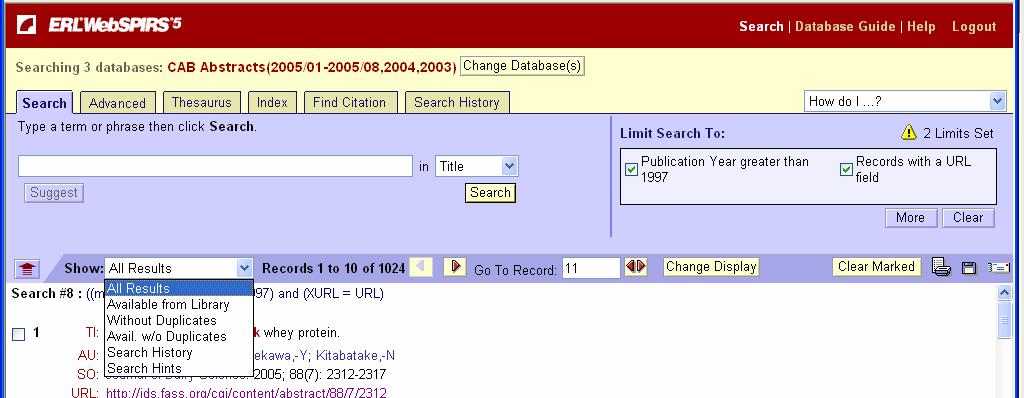Click the Logout link
This screenshot has width=1024, height=398.
click(974, 27)
